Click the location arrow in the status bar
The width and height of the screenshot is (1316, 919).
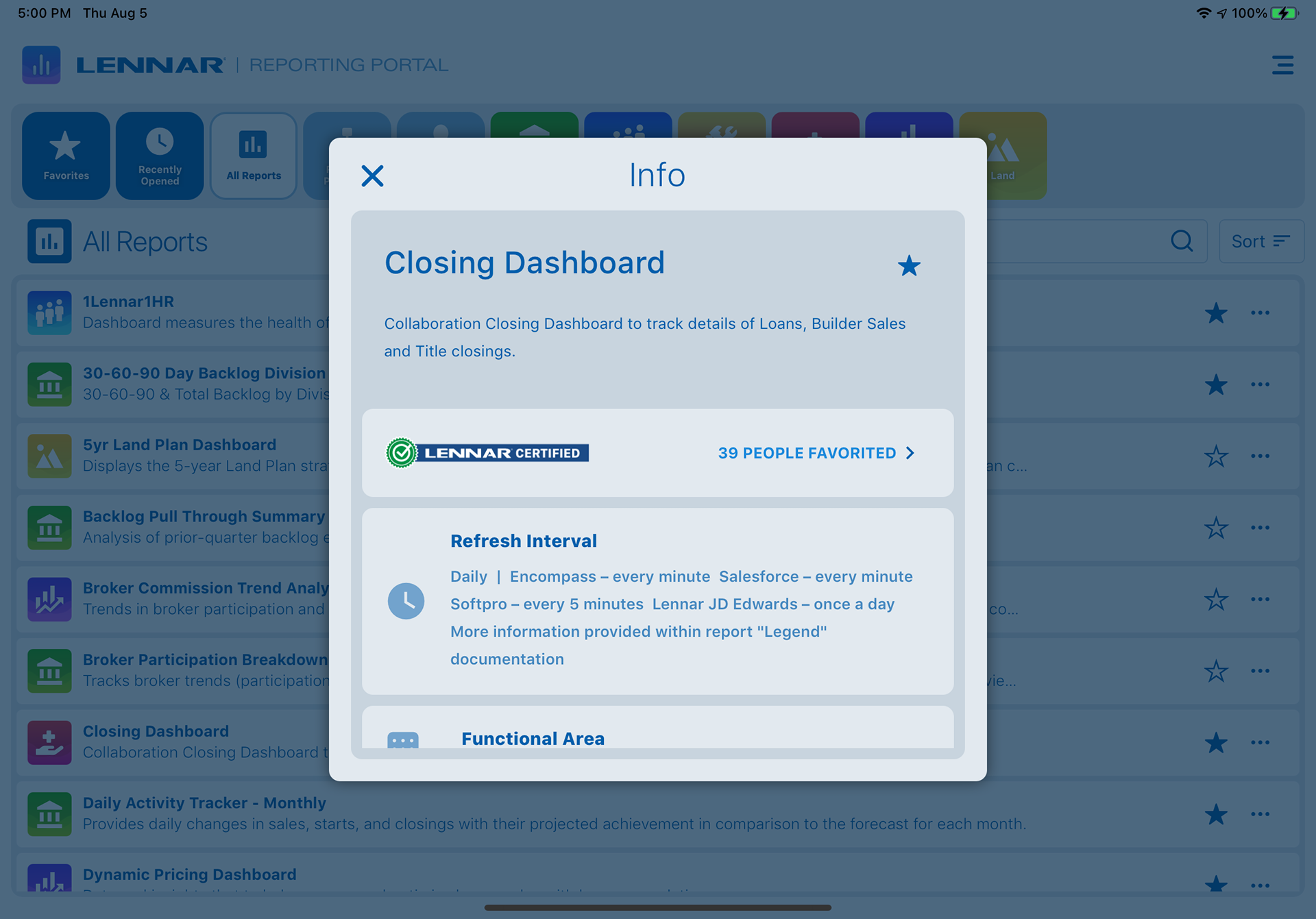(1222, 13)
